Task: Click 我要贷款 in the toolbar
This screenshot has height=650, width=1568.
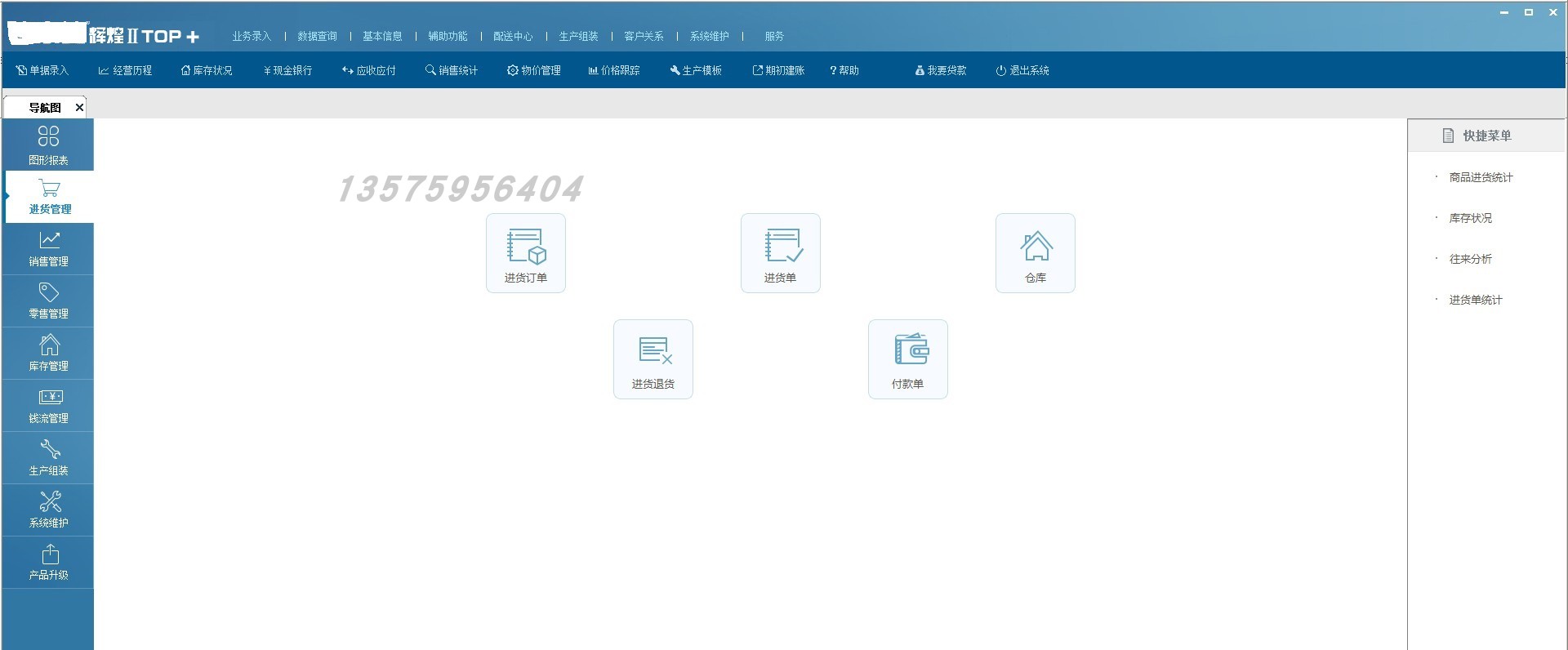Action: pos(941,71)
